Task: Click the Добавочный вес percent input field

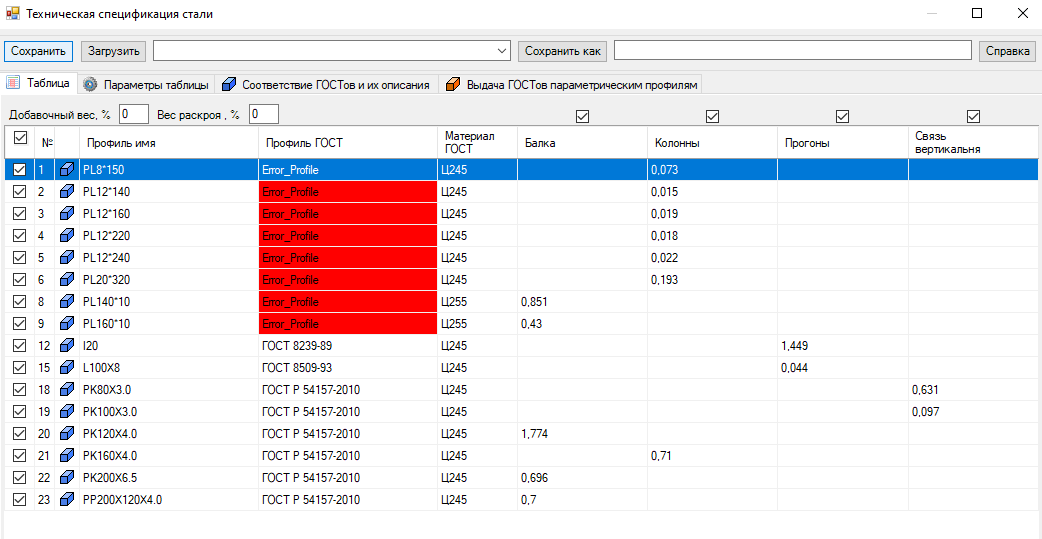Action: 134,115
